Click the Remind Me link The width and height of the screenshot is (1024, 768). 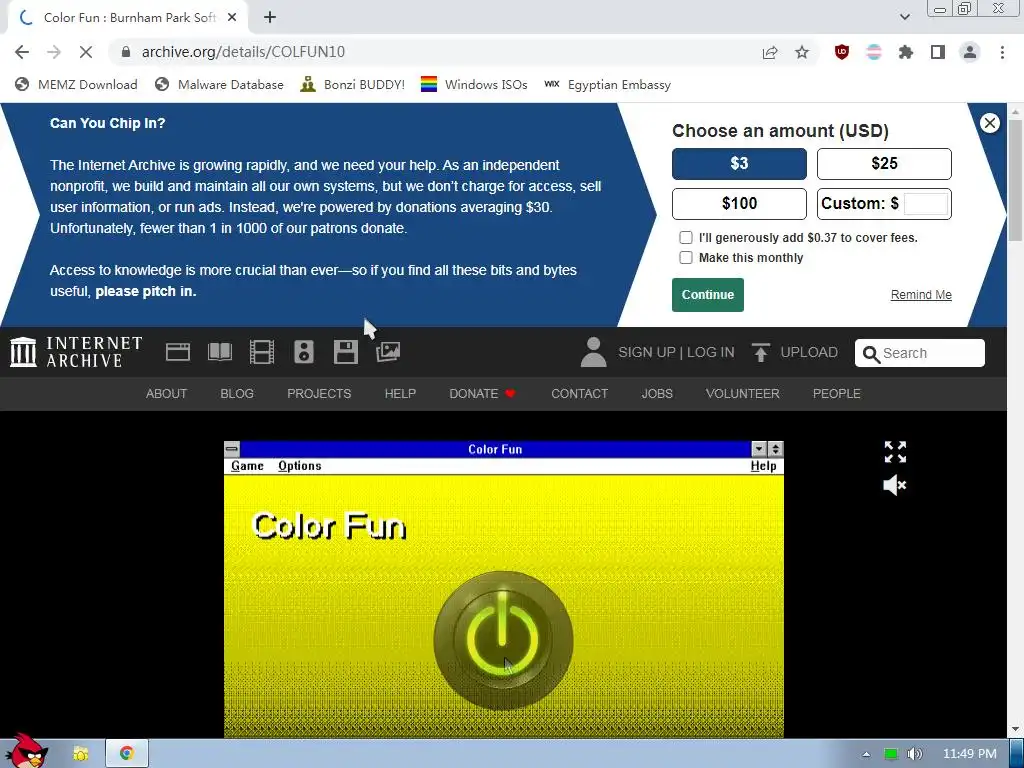[921, 295]
